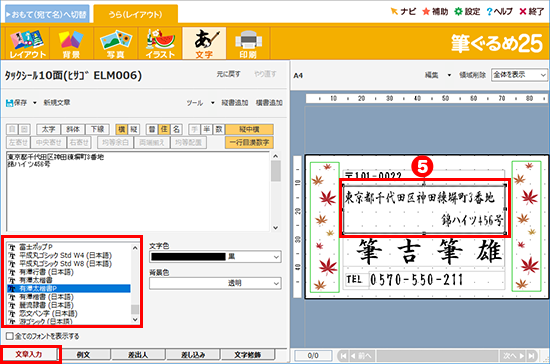Open the 設定 gear icon

point(458,12)
